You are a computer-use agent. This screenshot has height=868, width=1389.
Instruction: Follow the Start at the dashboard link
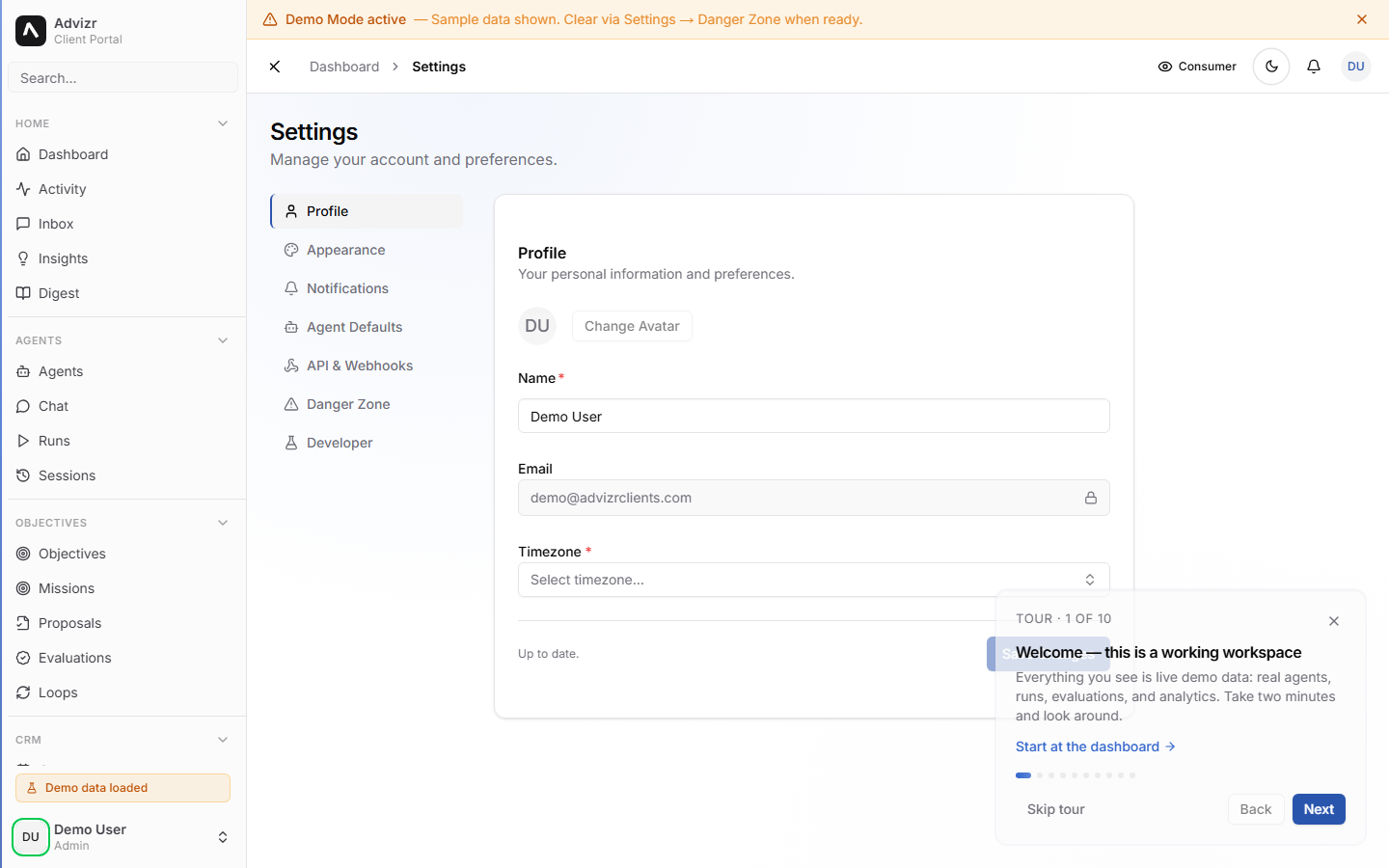point(1096,746)
